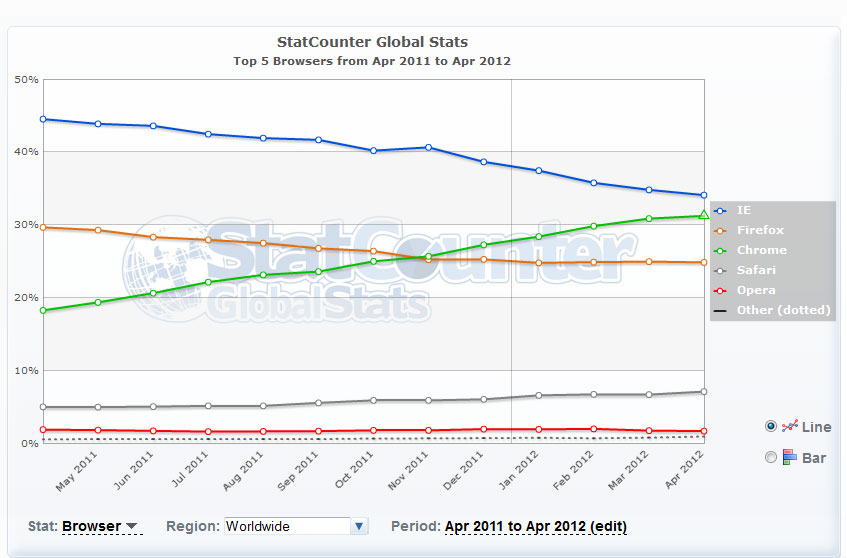Open the Stat Browser dropdown
Viewport: 847px width, 558px height.
[x=101, y=526]
